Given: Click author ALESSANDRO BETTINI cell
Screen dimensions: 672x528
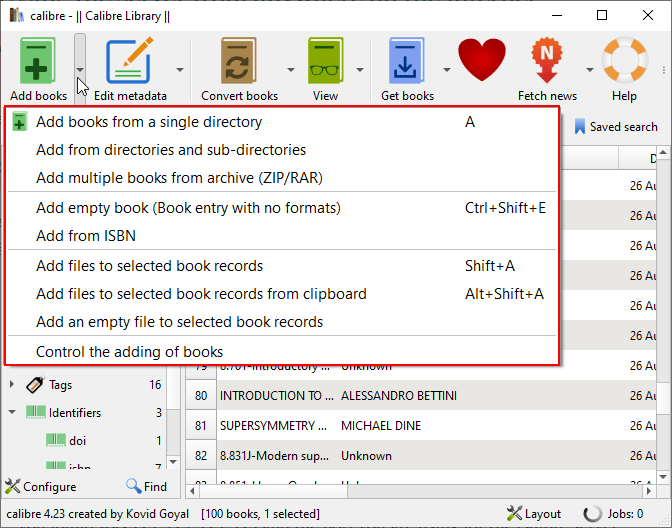Looking at the screenshot, I should (x=399, y=395).
